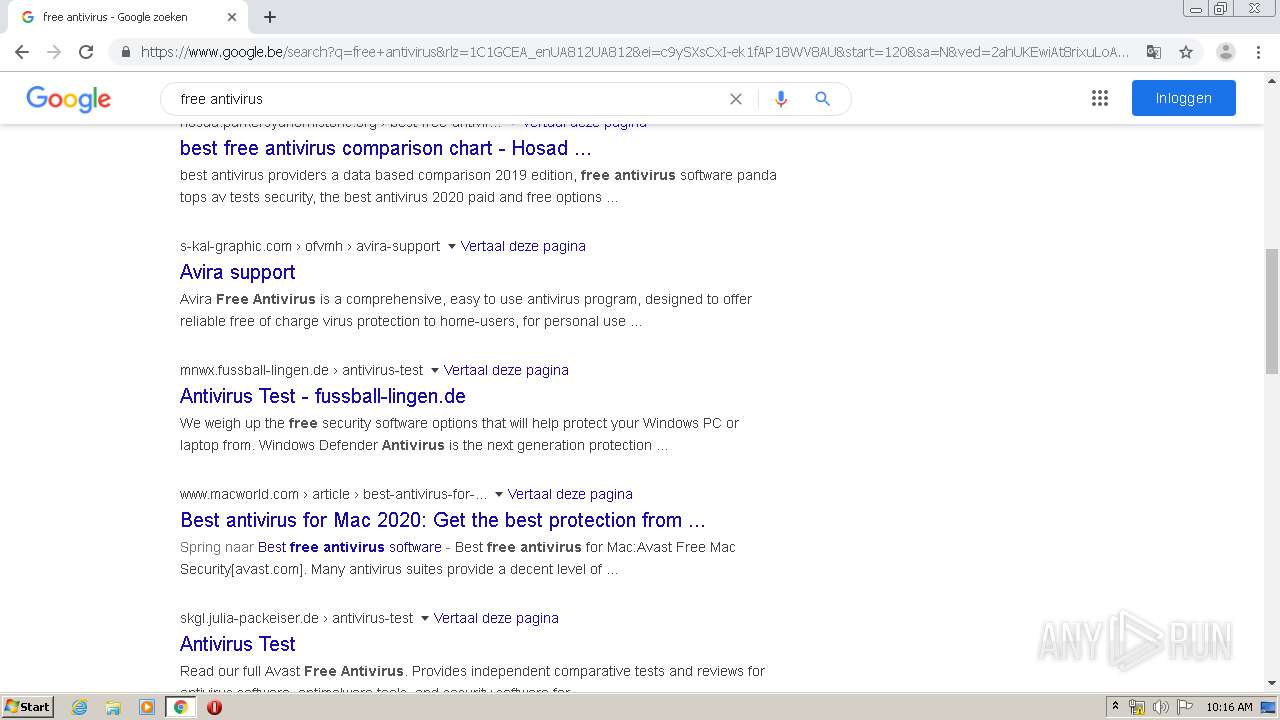Show hidden tray icons arrow
Viewport: 1280px width, 720px height.
point(1115,707)
